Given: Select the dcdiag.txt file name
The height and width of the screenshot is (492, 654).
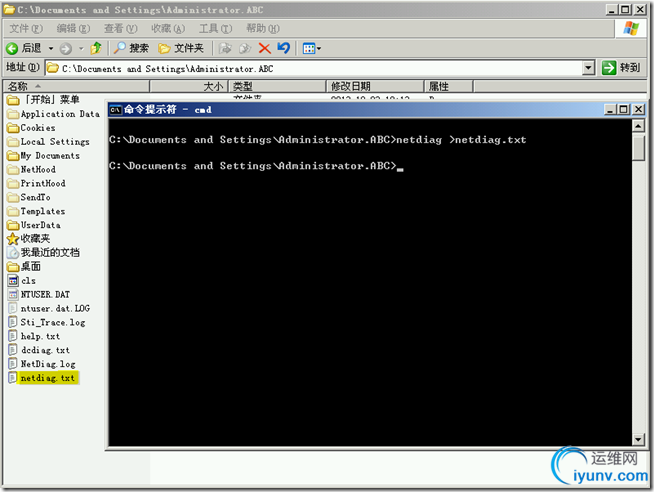Looking at the screenshot, I should click(45, 350).
